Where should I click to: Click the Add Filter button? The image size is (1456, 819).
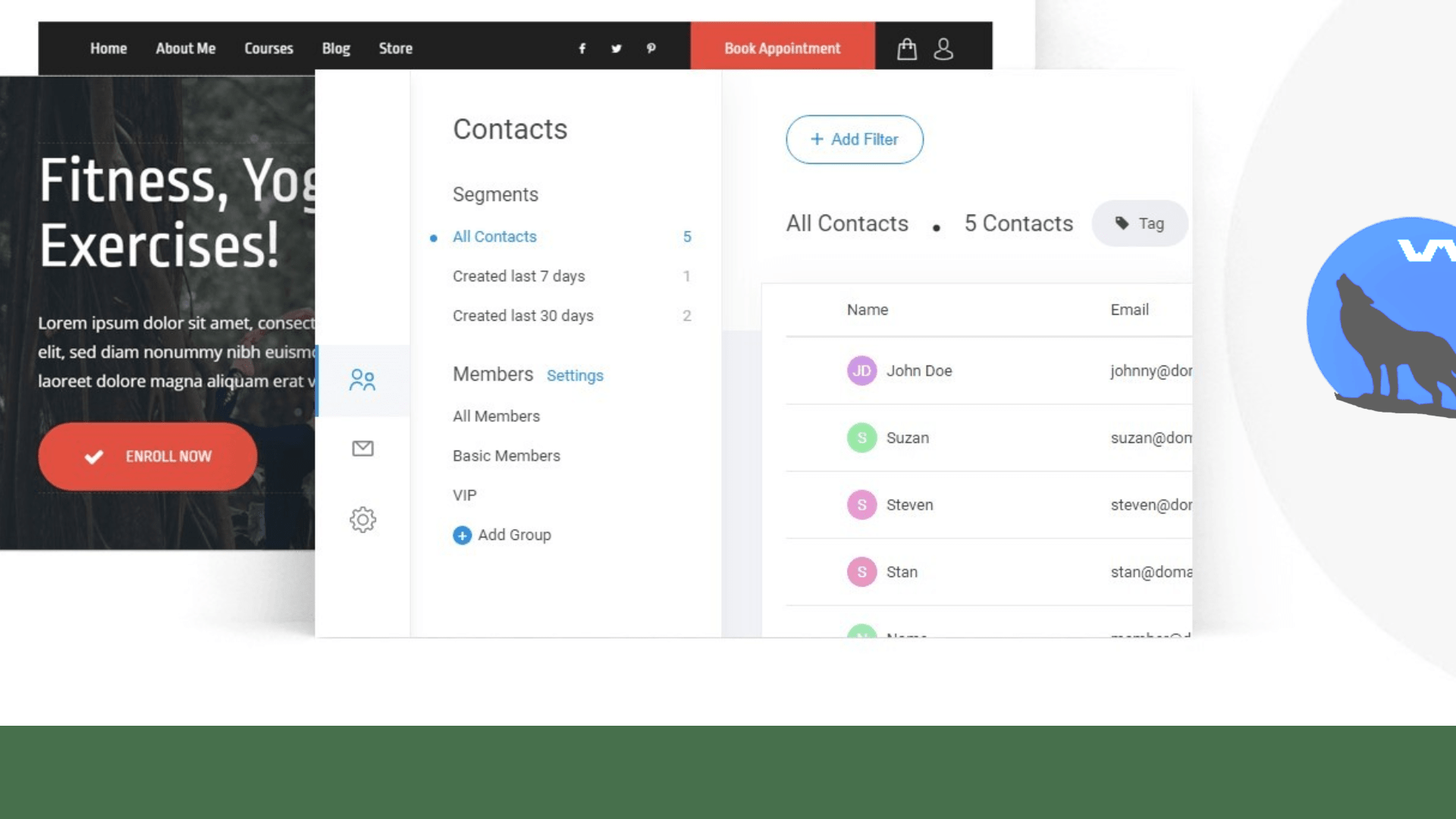click(854, 140)
